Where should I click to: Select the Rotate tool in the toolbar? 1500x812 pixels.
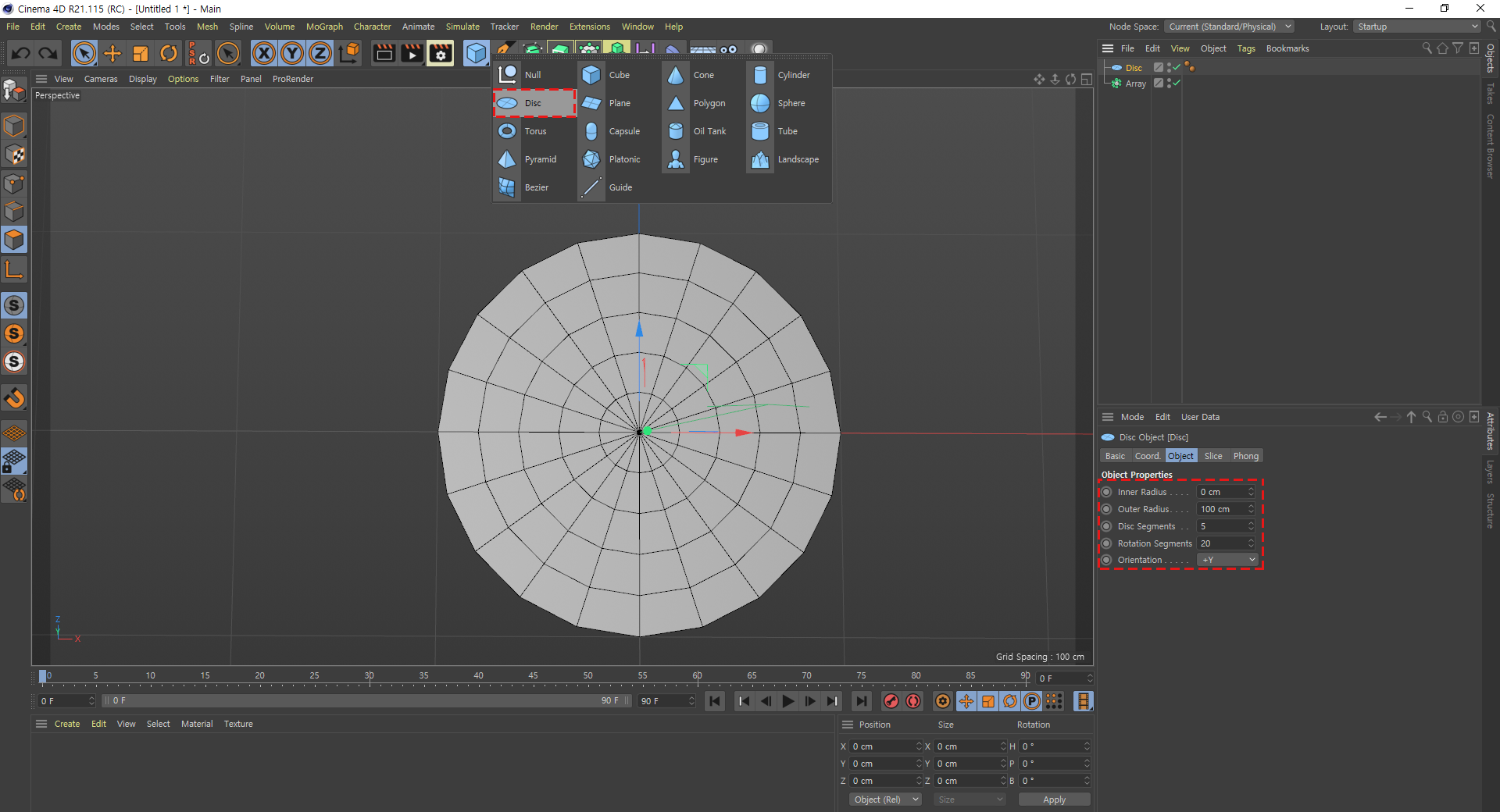click(168, 53)
